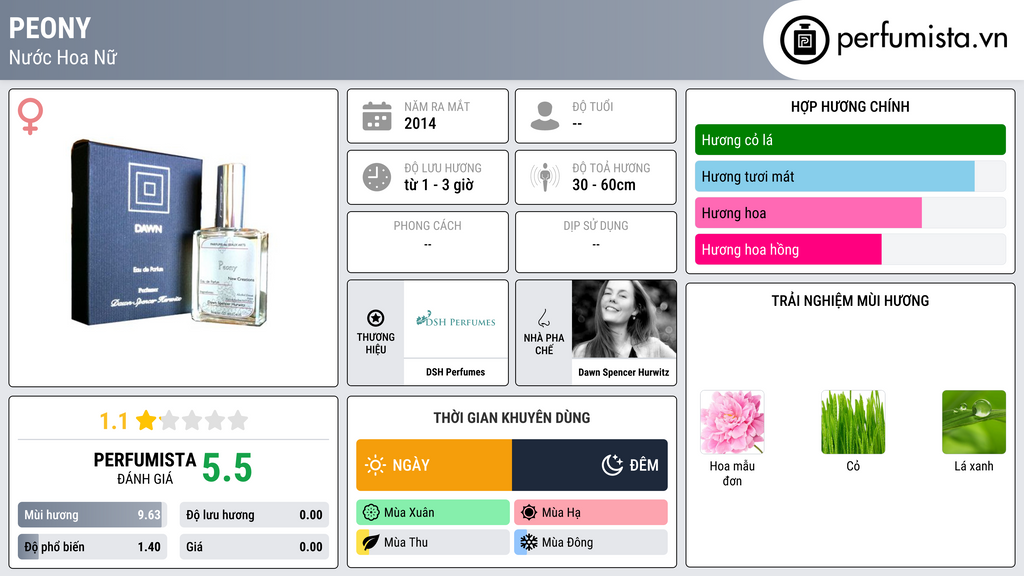
Task: Click the star badge icon above Thương hiệu
Action: (x=376, y=318)
